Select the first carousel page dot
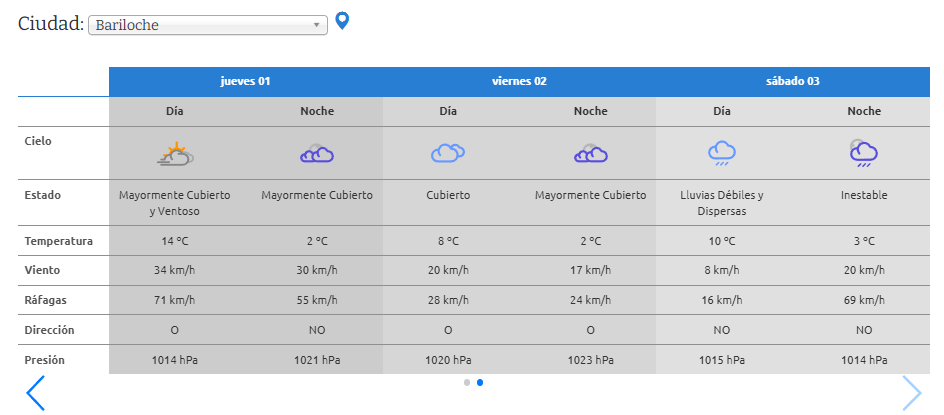The height and width of the screenshot is (415, 944). coord(467,382)
